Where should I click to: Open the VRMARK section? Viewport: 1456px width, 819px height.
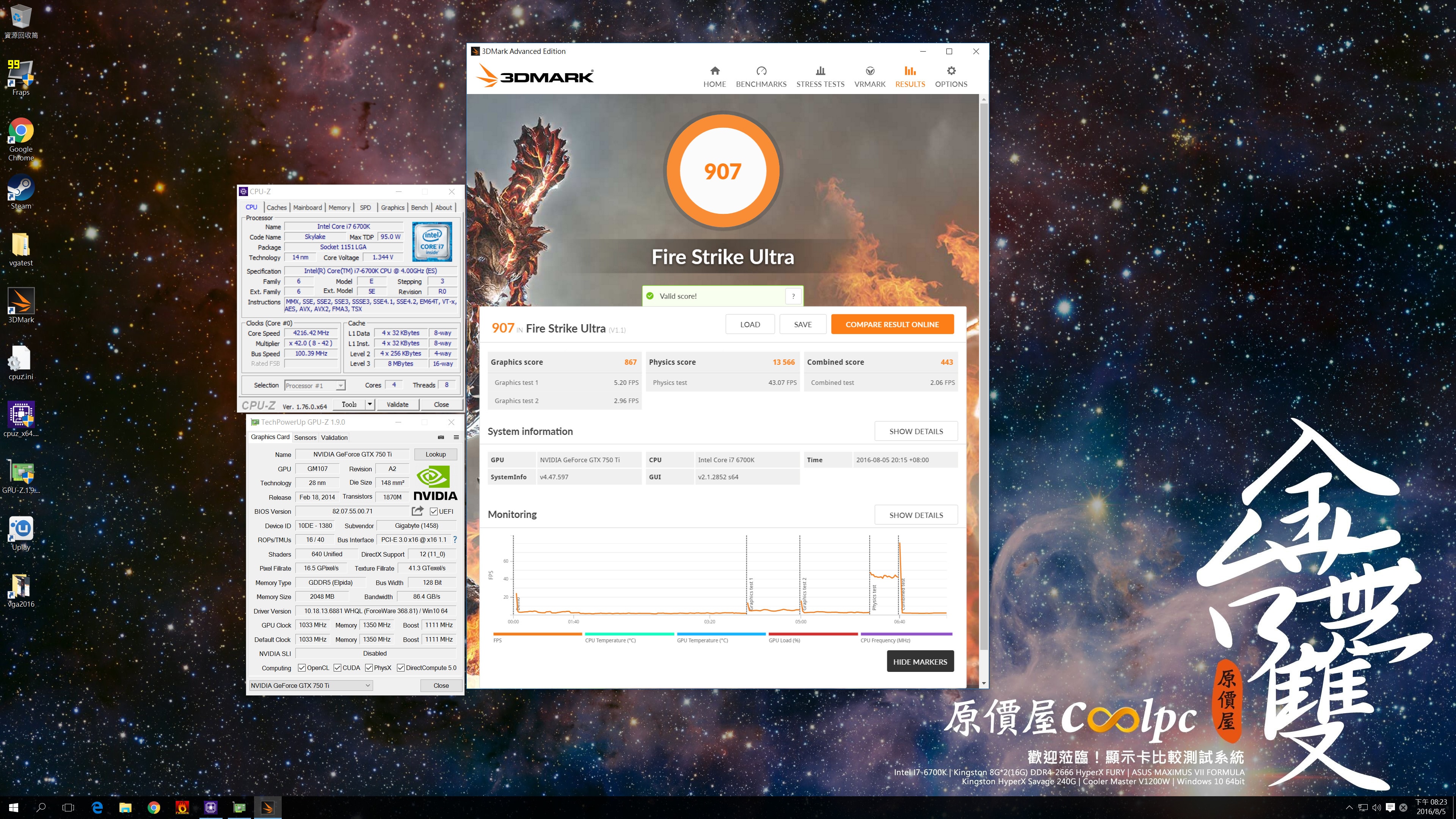870,77
